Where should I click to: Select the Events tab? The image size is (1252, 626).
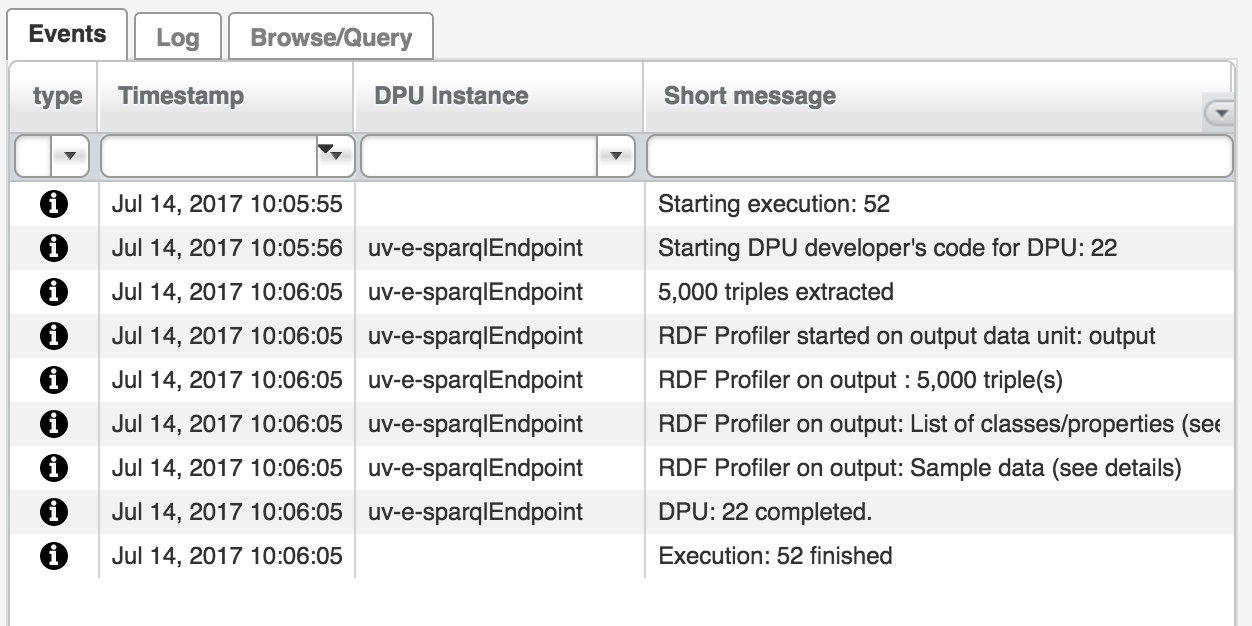(x=67, y=34)
